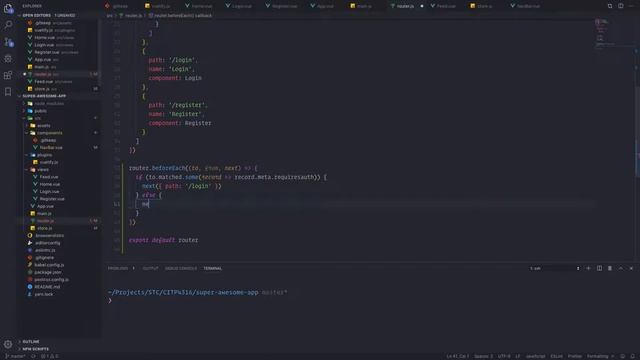Open the Explorer view in activity bar
640x360 pixels.
[8, 8]
